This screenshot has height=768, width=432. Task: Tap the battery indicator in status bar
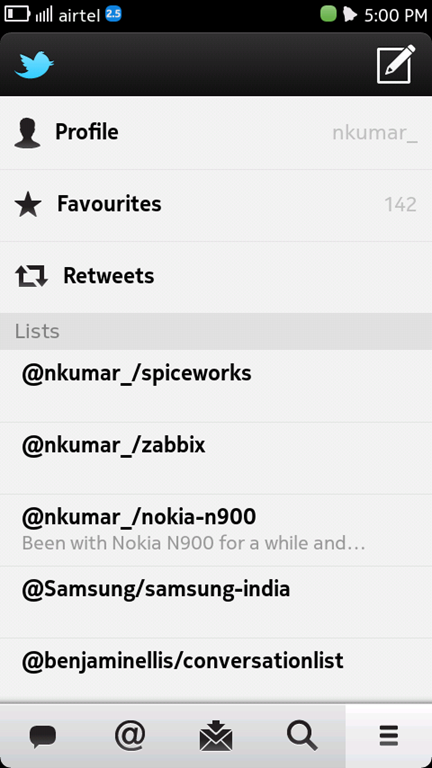coord(17,14)
